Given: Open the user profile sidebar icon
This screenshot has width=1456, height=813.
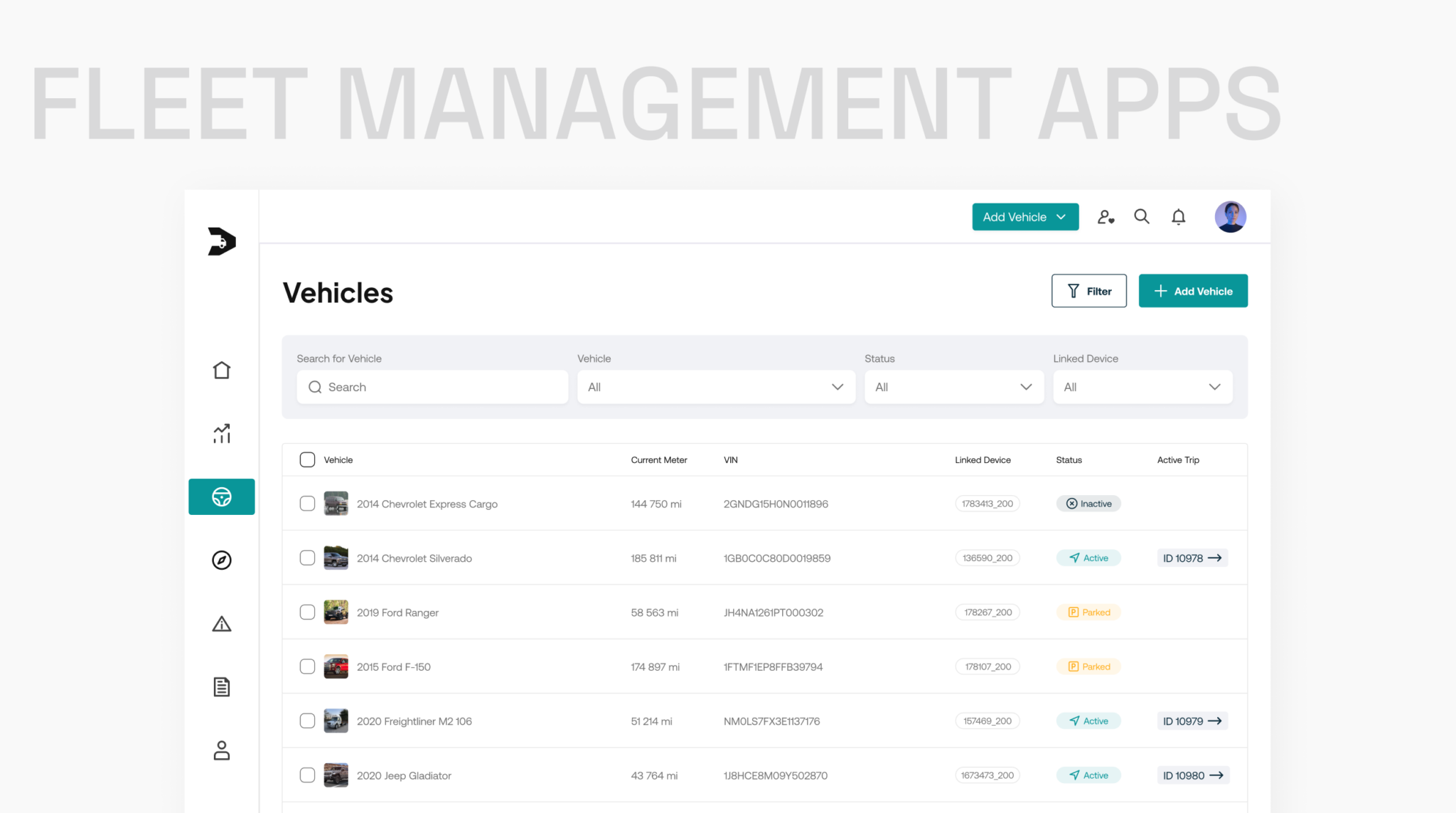Looking at the screenshot, I should (x=221, y=750).
